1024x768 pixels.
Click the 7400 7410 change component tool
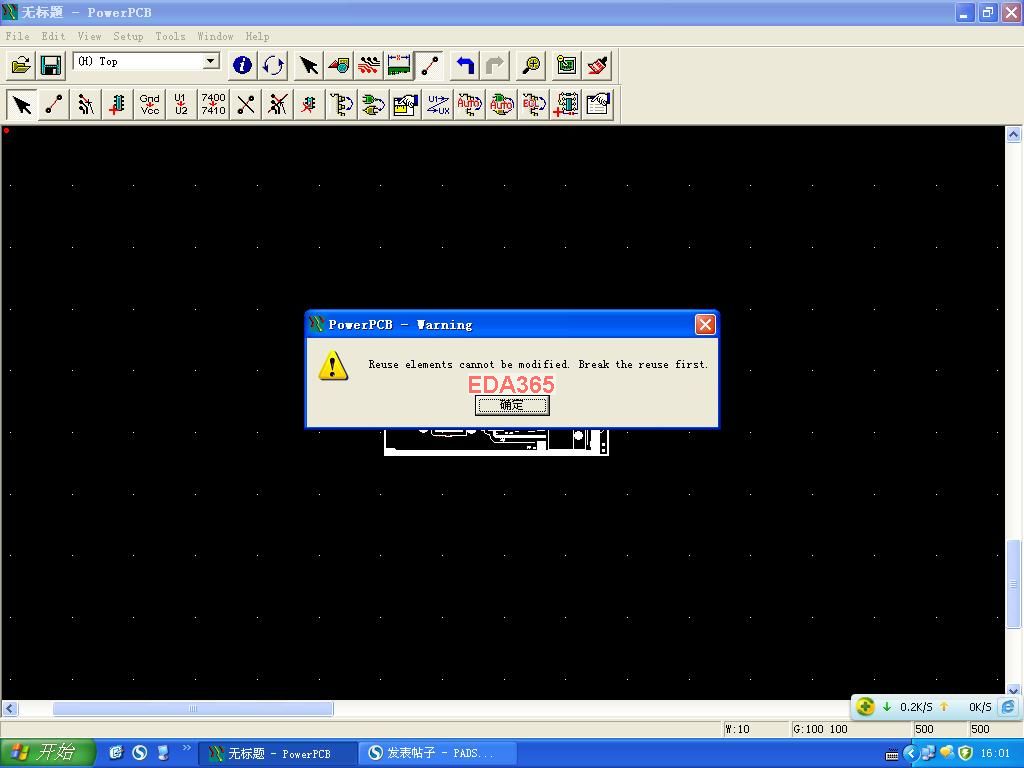213,104
